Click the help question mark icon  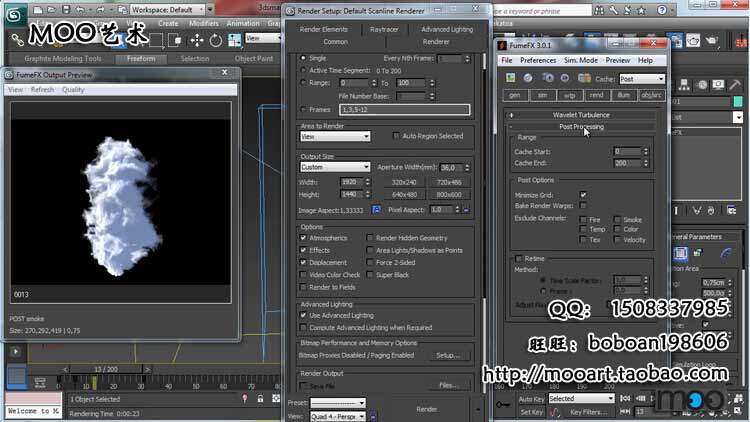coord(662,10)
